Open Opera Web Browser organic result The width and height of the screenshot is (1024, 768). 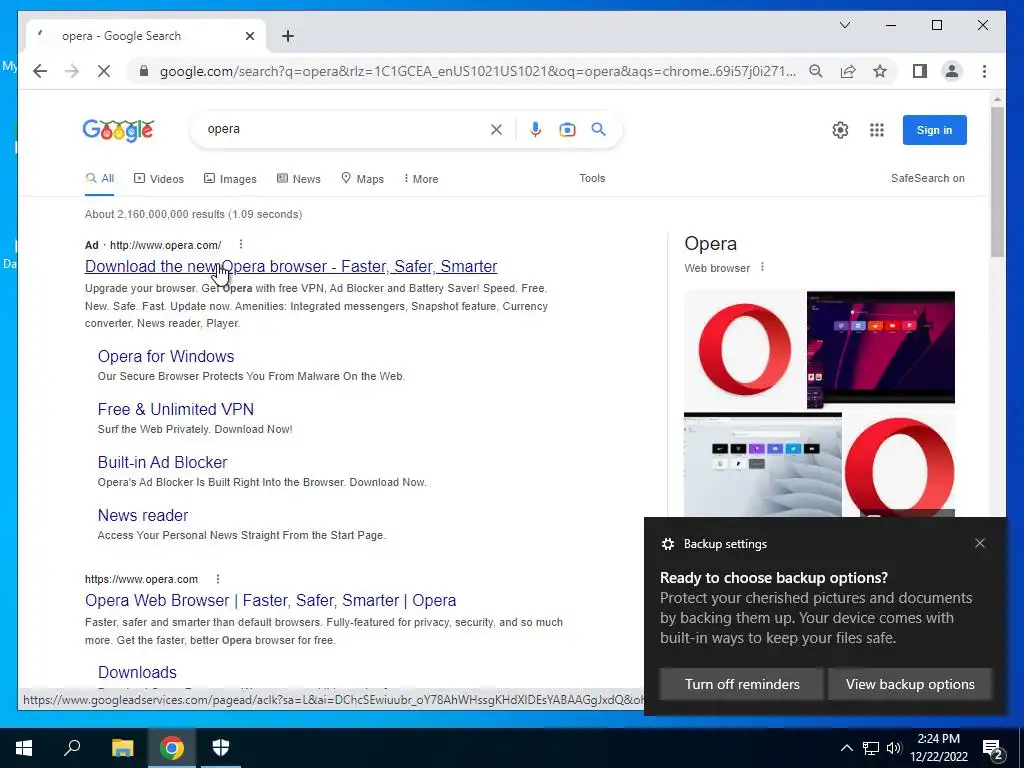point(270,600)
